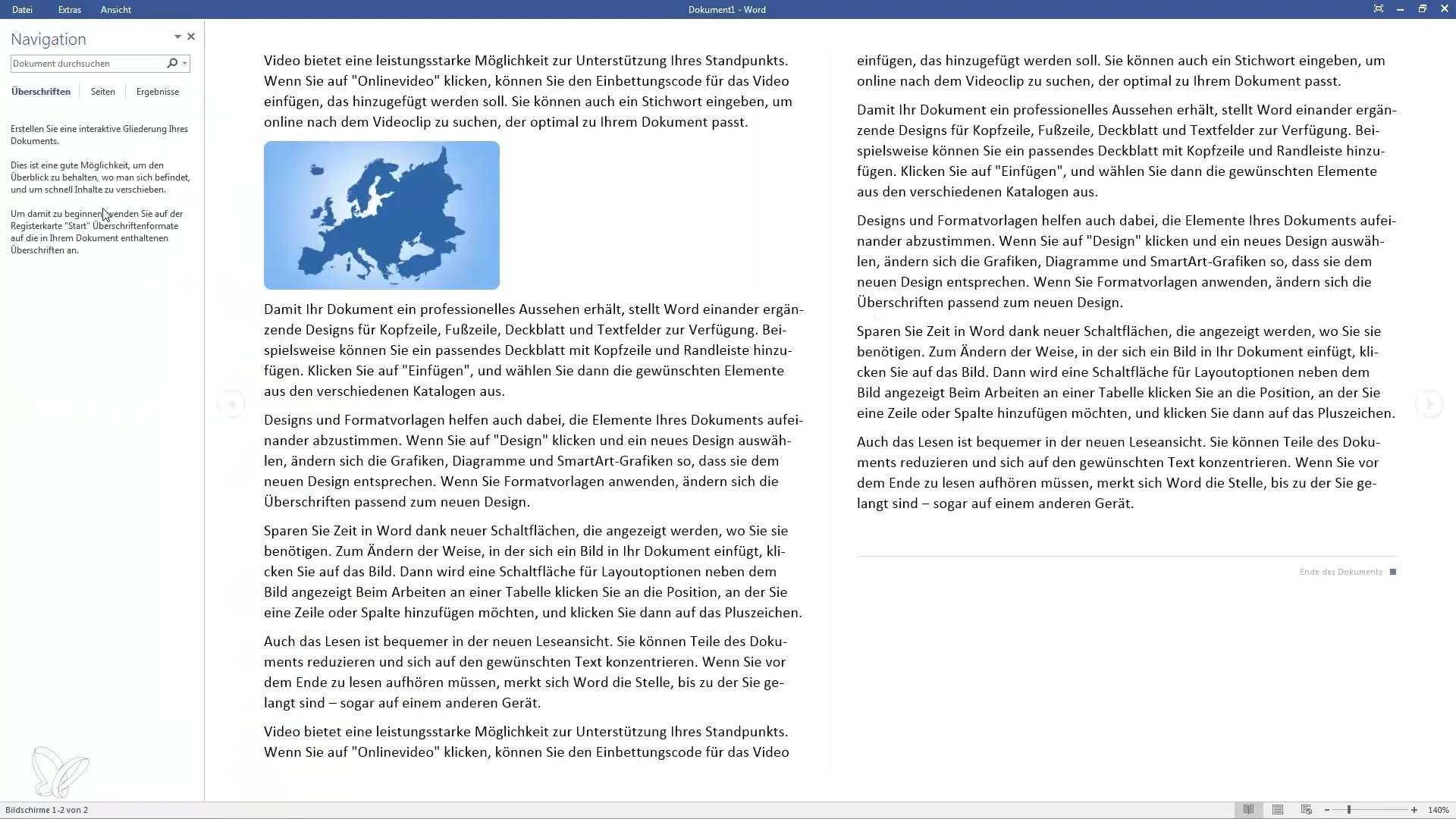
Task: Switch to Überschriften tab in Navigation
Action: (40, 91)
